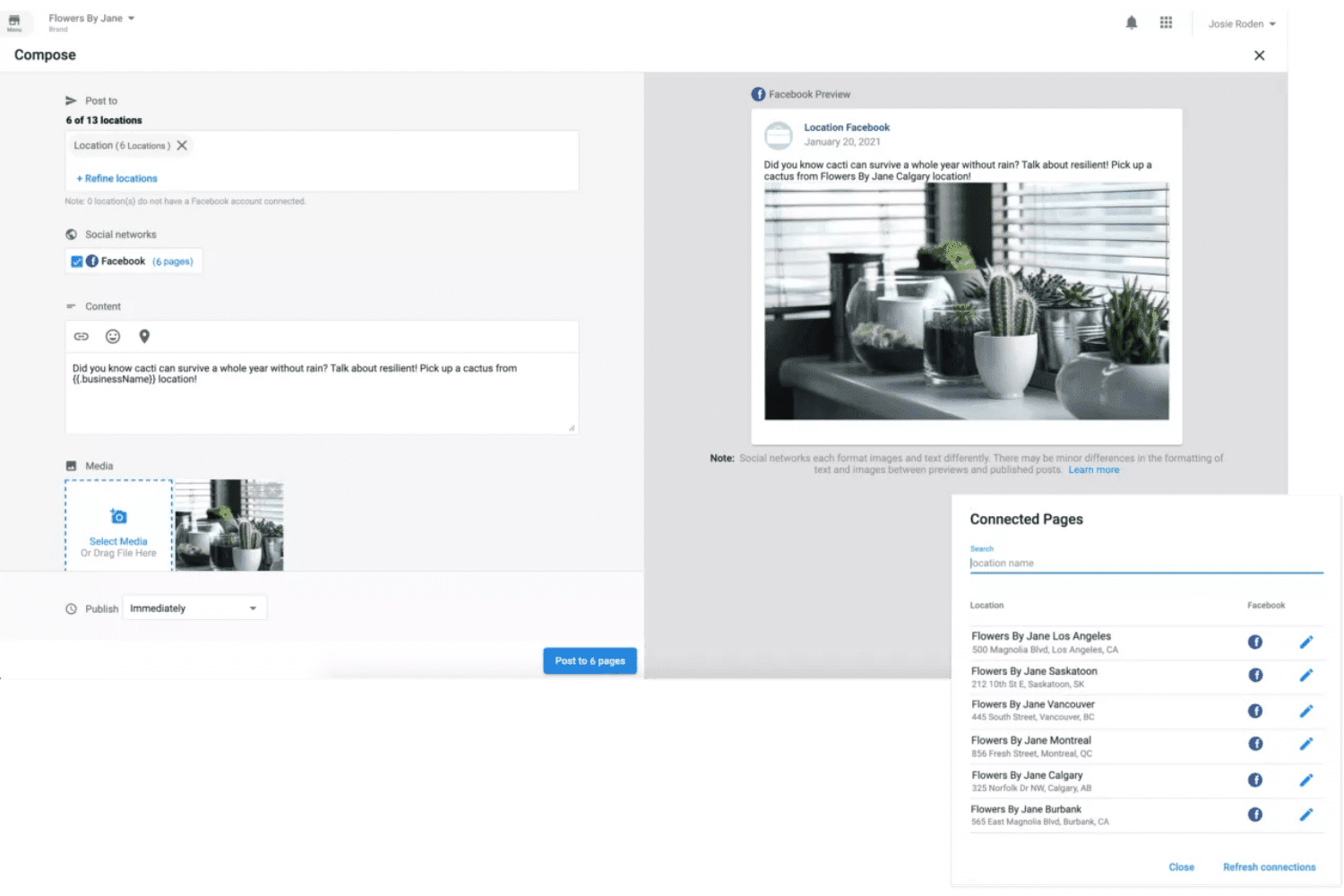Click the Facebook icon beside Flowers By Jane Calgary
This screenshot has width=1344, height=896.
1254,780
